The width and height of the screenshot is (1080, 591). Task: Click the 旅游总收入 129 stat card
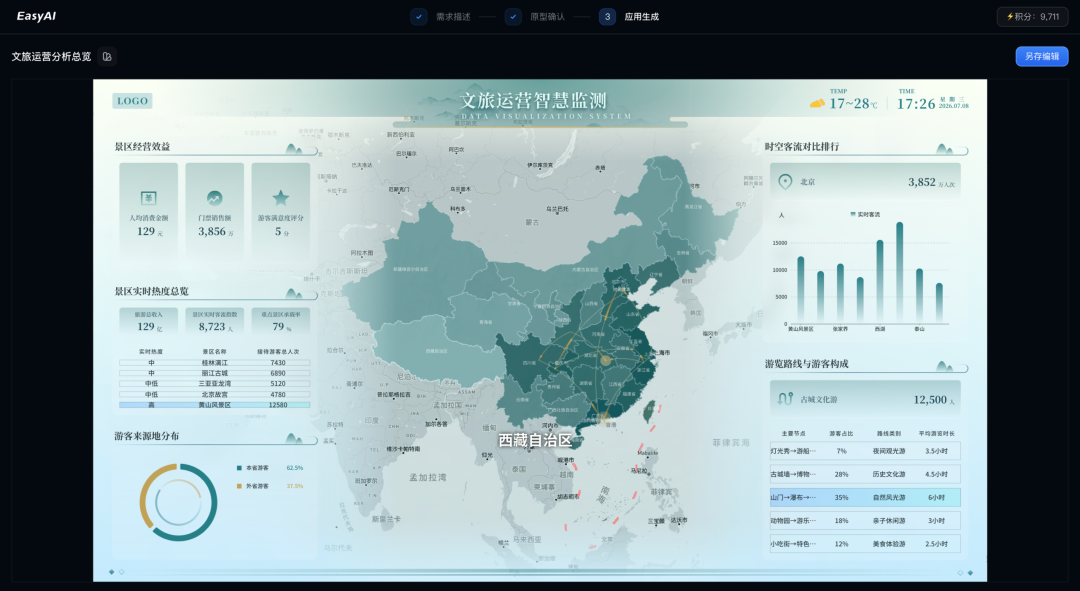[148, 322]
